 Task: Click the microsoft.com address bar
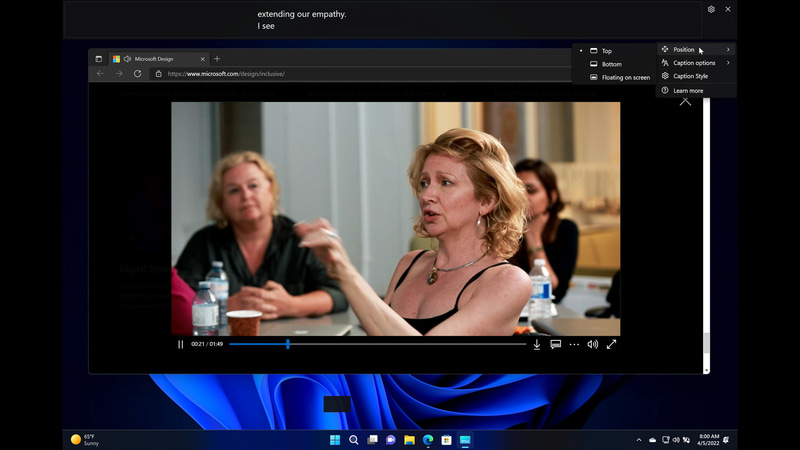(362, 74)
